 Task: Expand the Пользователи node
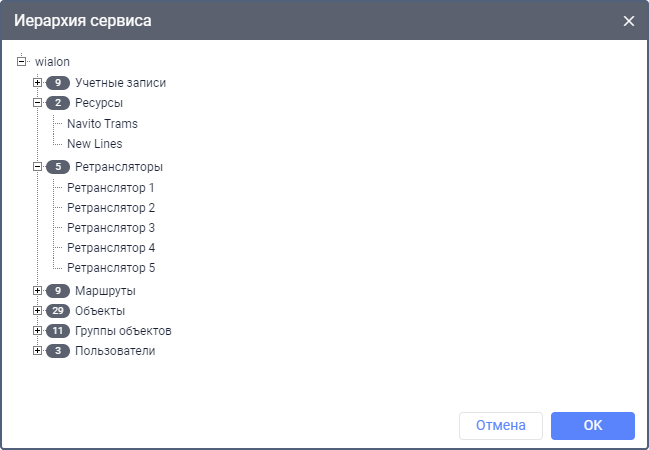tap(37, 350)
